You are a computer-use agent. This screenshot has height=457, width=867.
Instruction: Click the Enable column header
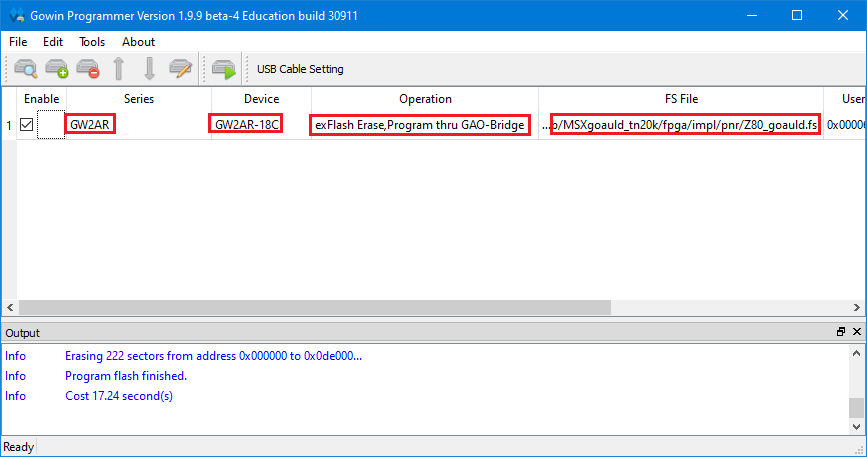click(41, 99)
